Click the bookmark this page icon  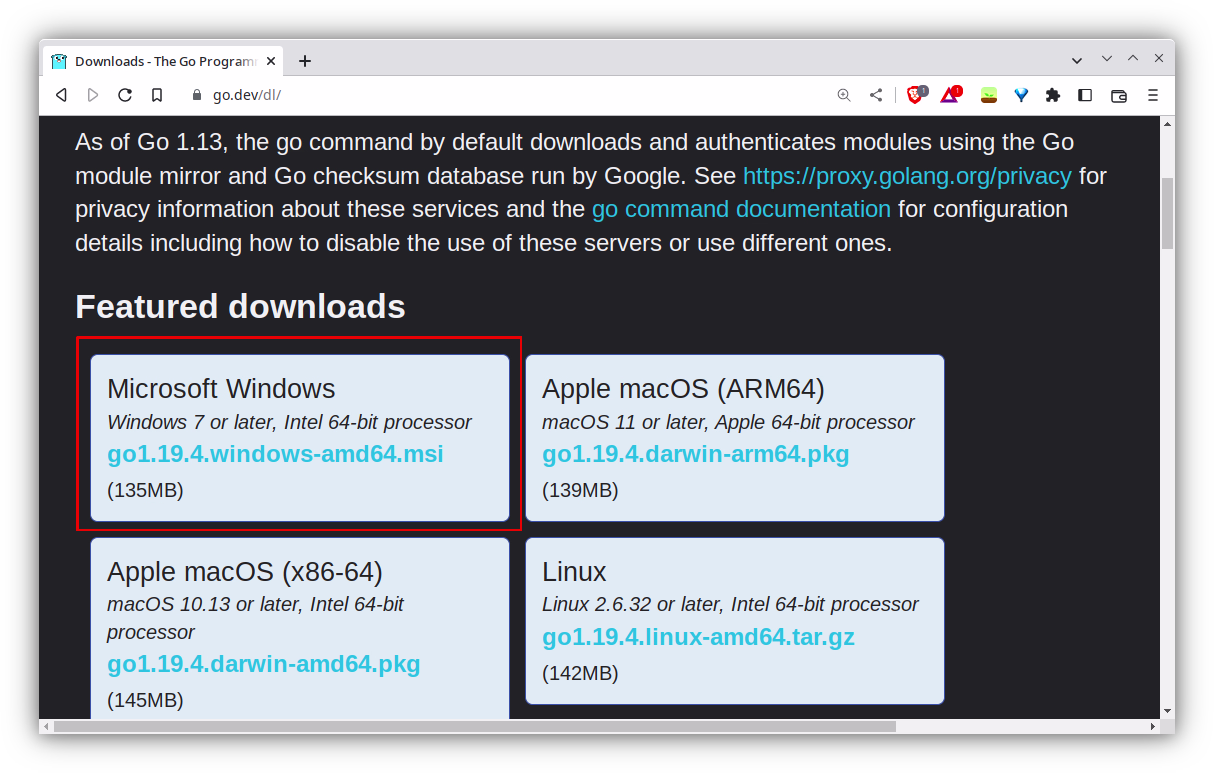156,95
